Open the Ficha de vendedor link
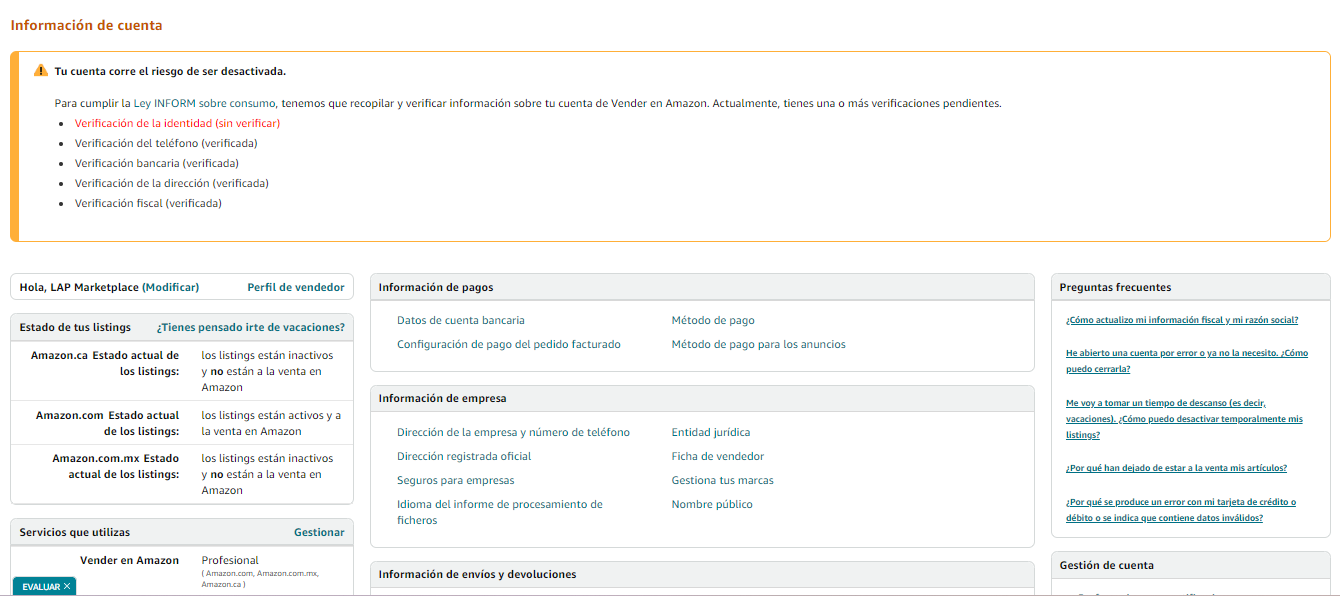 (x=718, y=456)
